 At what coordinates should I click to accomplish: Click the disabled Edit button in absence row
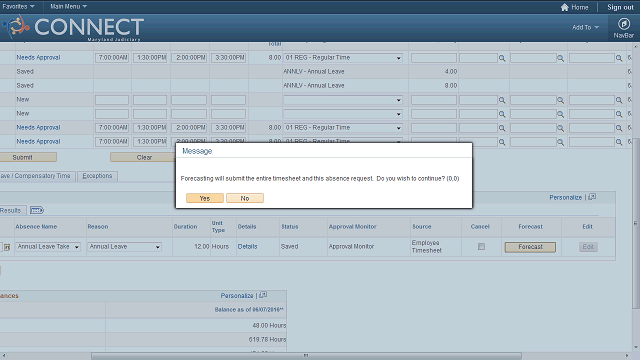588,247
